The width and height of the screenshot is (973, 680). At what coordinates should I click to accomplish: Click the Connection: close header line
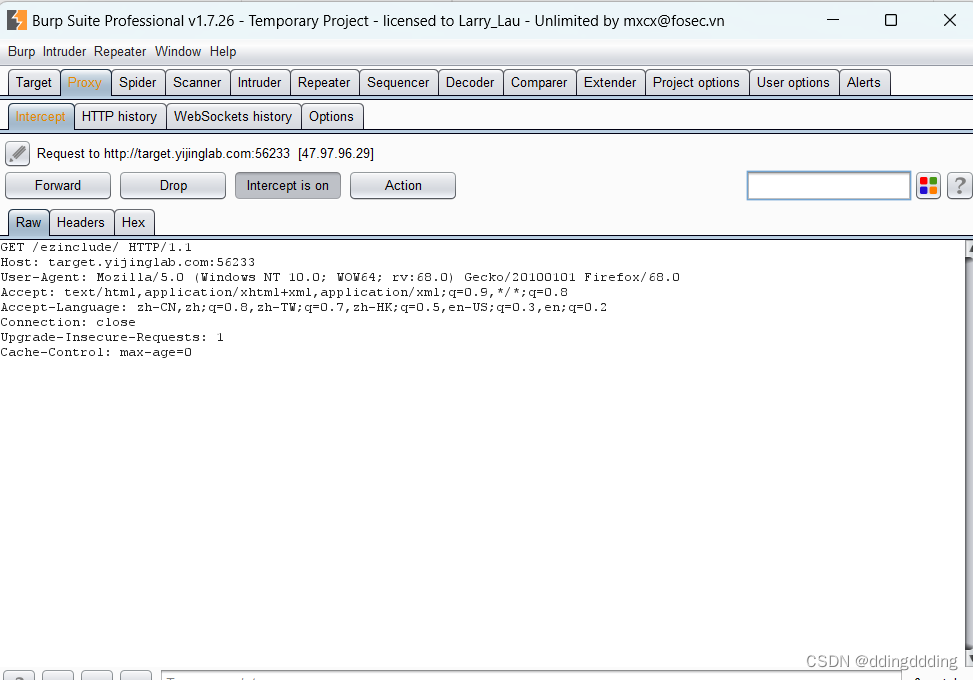(x=68, y=322)
